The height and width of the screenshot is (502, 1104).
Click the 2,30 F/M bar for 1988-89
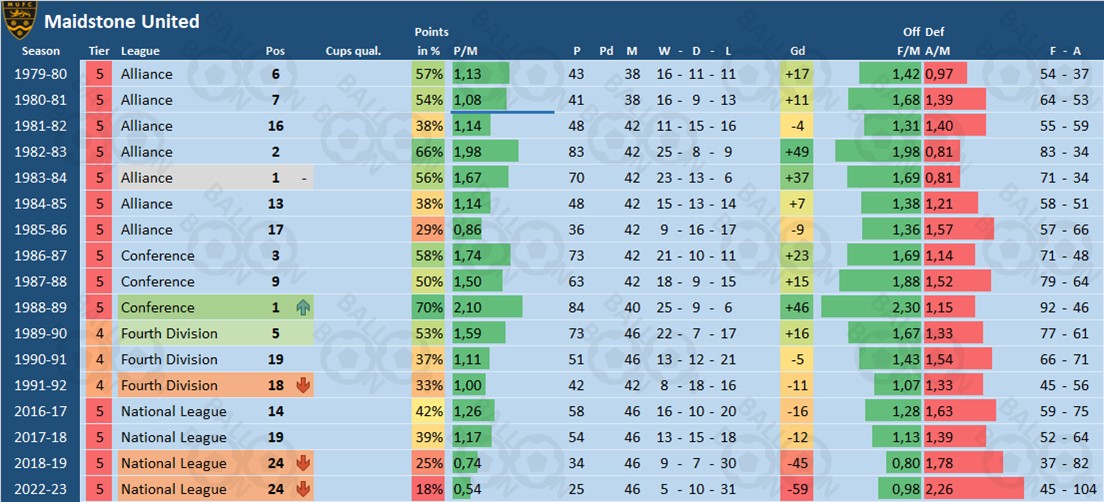point(872,308)
